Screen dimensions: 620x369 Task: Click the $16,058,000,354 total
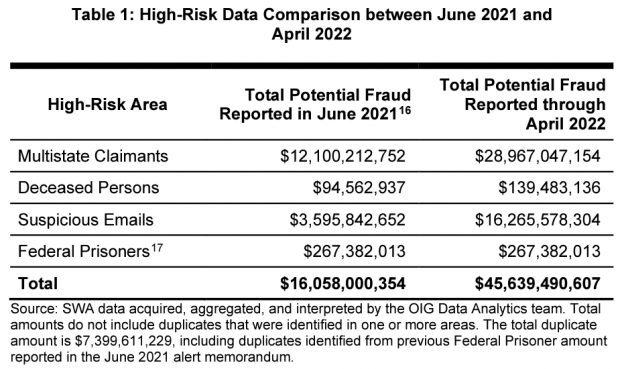point(343,284)
